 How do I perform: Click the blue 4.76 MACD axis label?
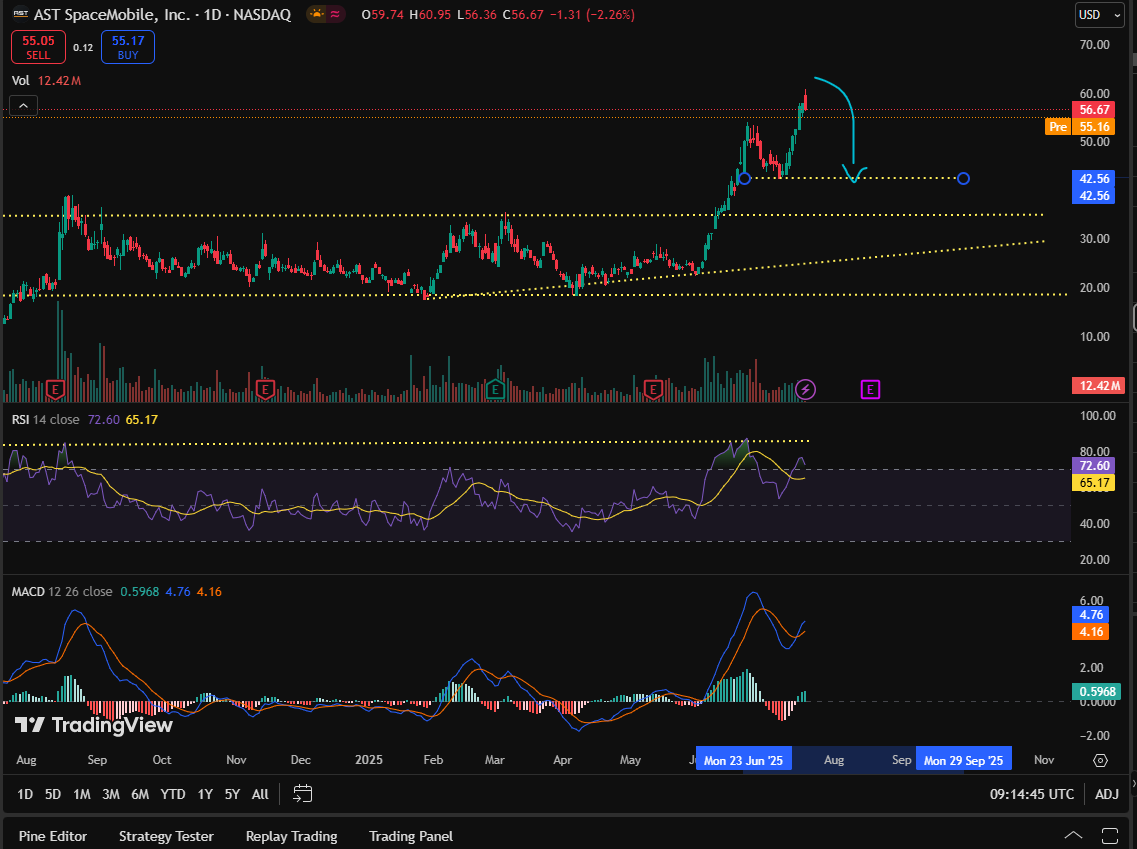[1091, 615]
